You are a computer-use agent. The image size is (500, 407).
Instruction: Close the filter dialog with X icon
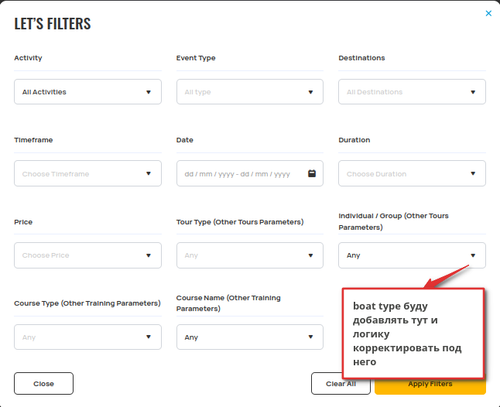[488, 13]
